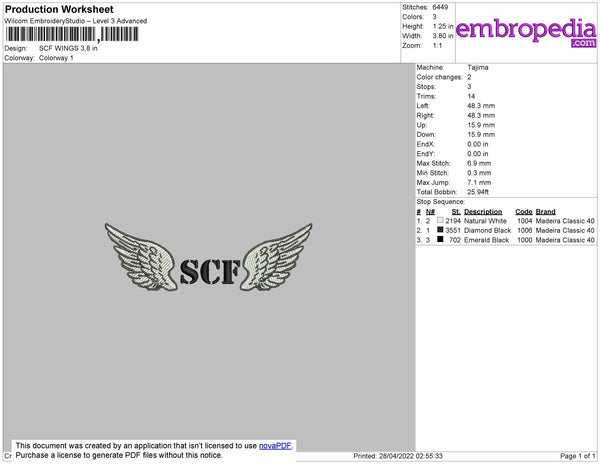Select stitch count '3551' in stop sequence
600x464 pixels.
tap(453, 231)
